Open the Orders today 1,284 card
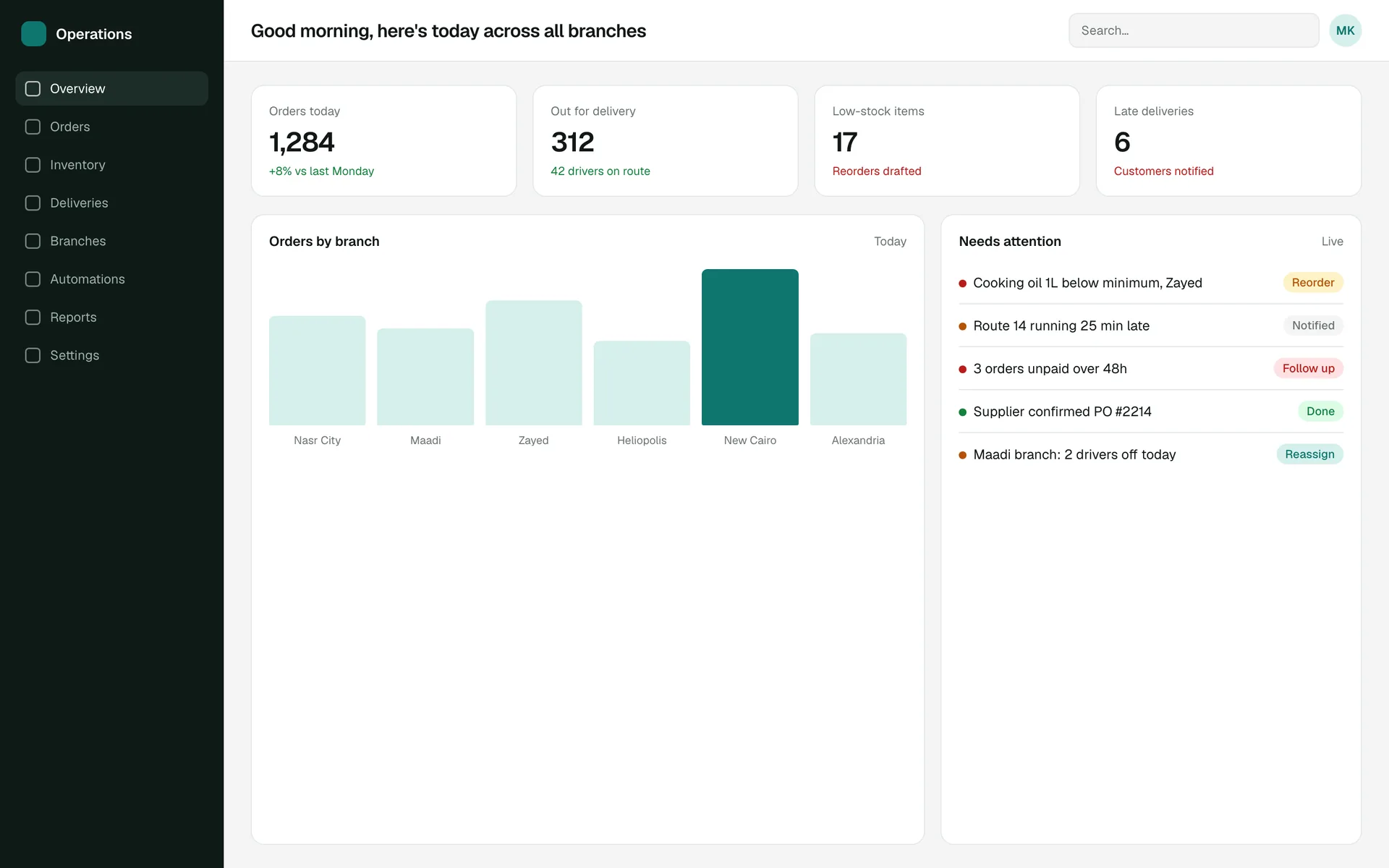 [x=383, y=141]
